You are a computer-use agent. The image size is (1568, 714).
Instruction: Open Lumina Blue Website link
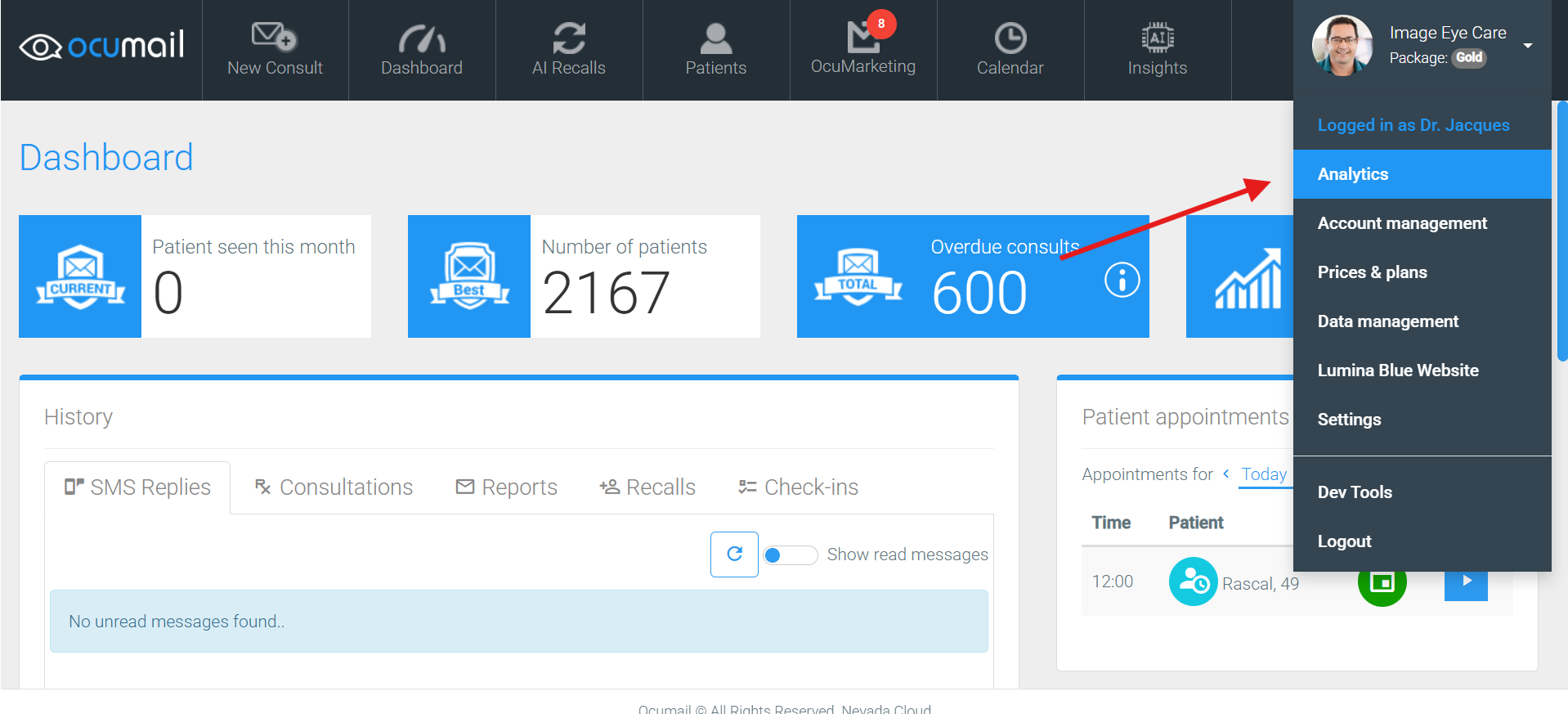tap(1422, 370)
